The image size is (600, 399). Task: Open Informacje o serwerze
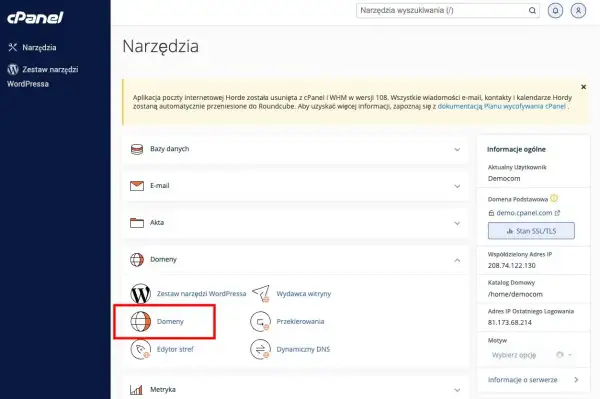point(522,380)
